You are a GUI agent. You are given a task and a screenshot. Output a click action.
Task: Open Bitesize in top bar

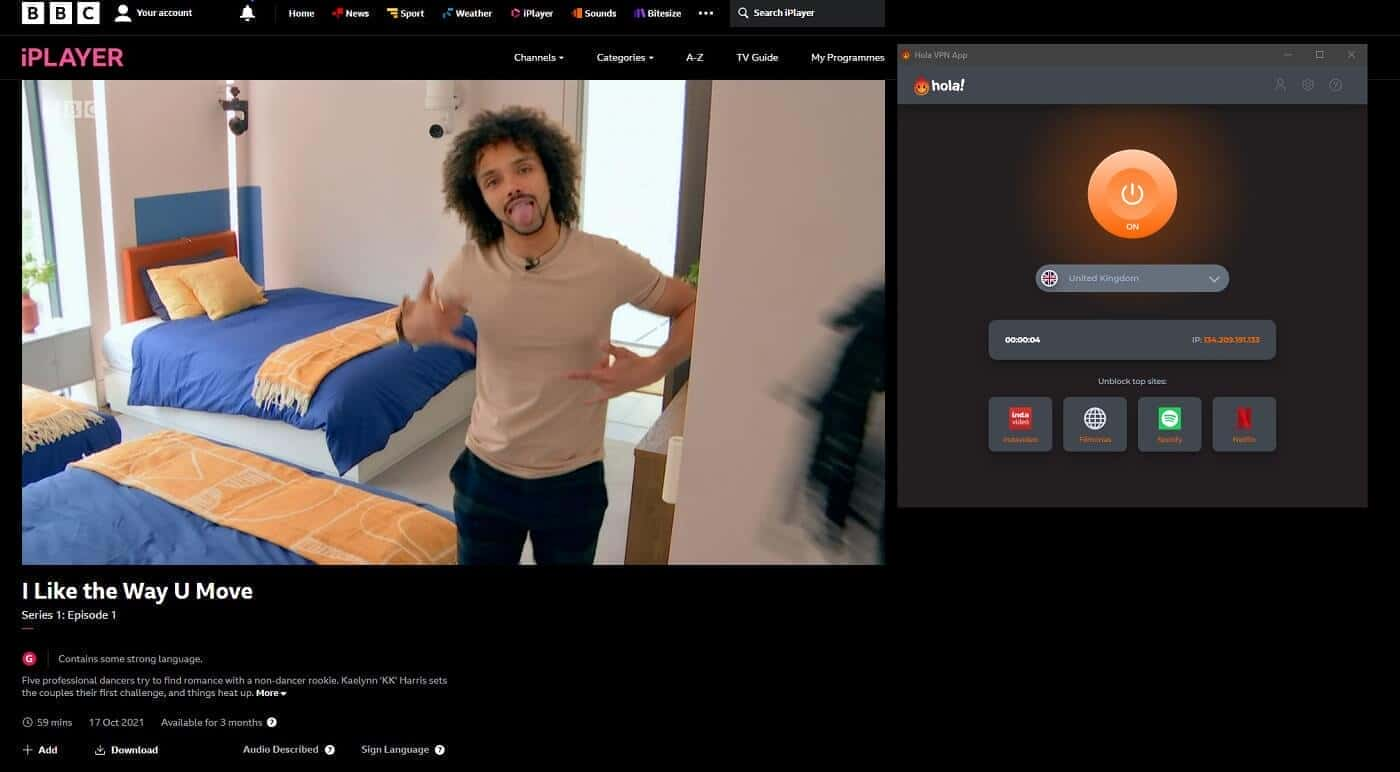click(x=657, y=13)
